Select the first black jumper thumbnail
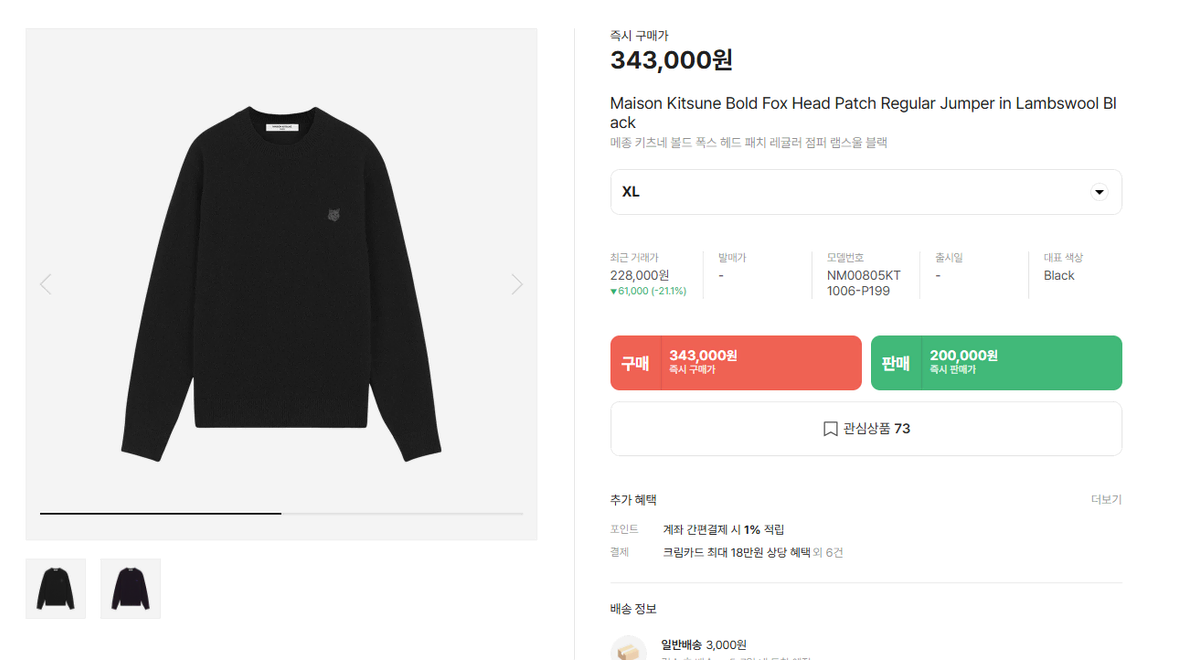 (55, 588)
